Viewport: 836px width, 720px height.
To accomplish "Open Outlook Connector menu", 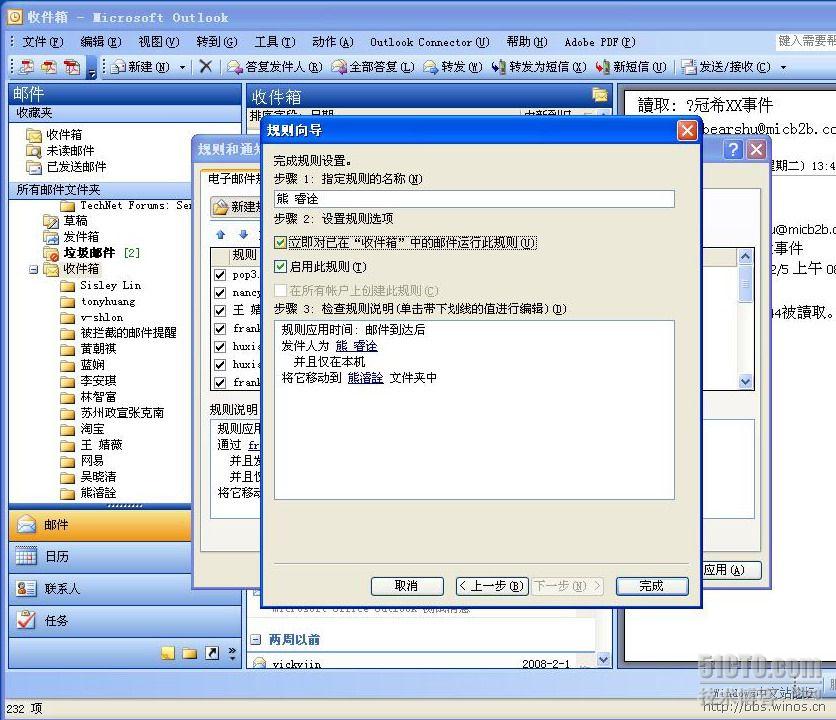I will [x=430, y=42].
